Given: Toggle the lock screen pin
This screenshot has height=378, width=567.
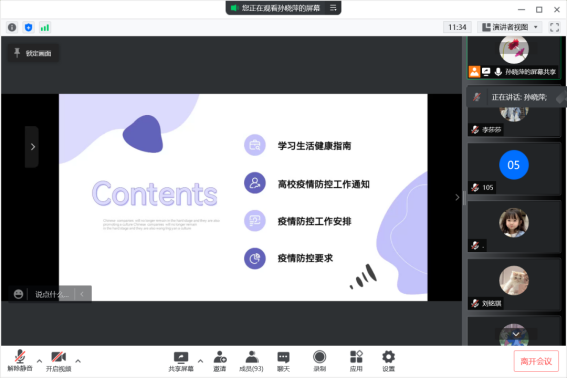Looking at the screenshot, I should 33,53.
